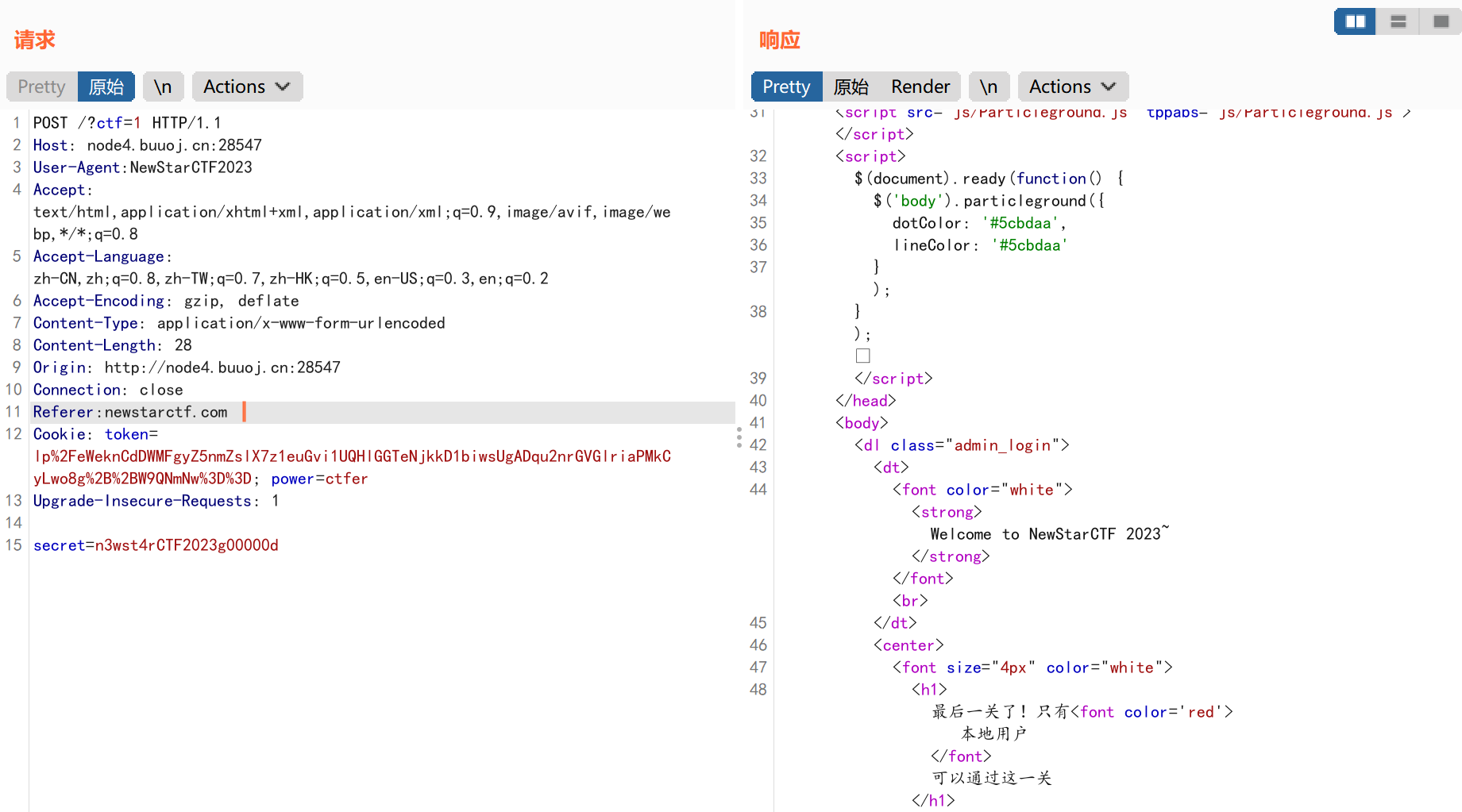Open response Actions dropdown
The image size is (1462, 812).
[1073, 87]
